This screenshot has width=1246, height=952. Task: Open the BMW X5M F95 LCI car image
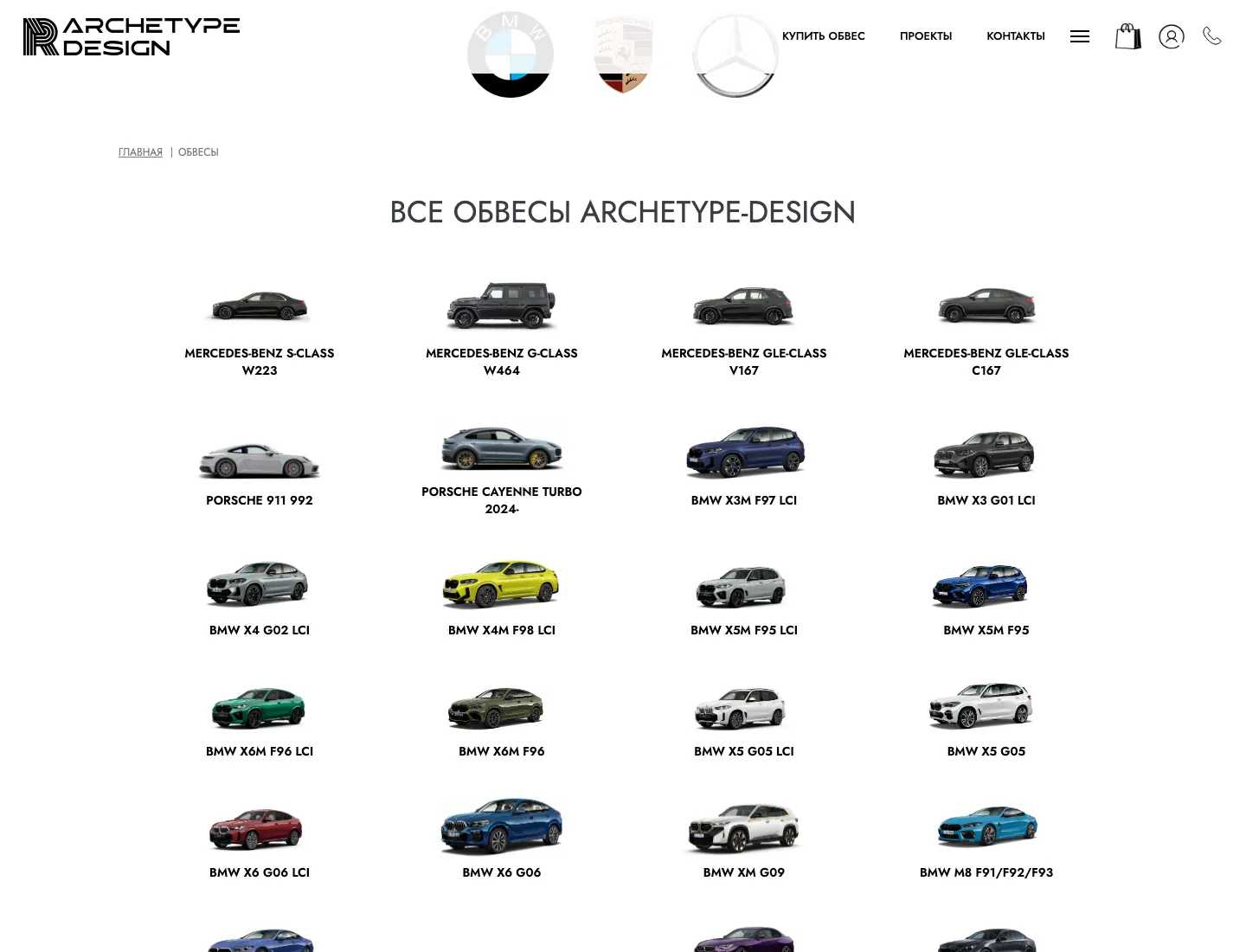point(742,586)
